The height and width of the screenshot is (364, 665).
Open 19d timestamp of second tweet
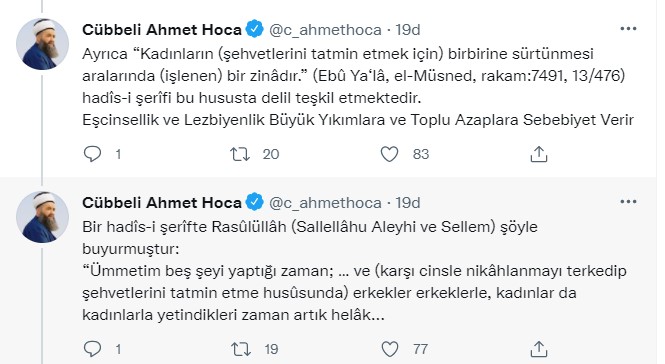click(x=408, y=203)
